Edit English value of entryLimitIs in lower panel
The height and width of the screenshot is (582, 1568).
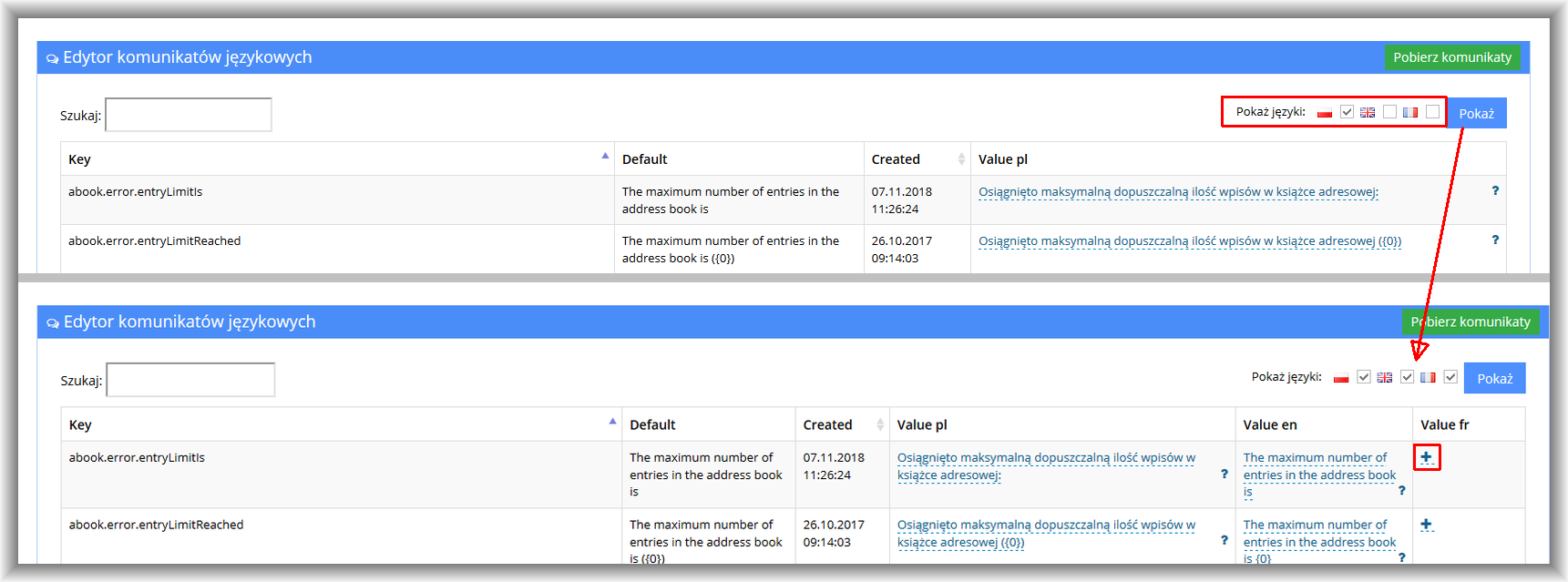pyautogui.click(x=1319, y=475)
